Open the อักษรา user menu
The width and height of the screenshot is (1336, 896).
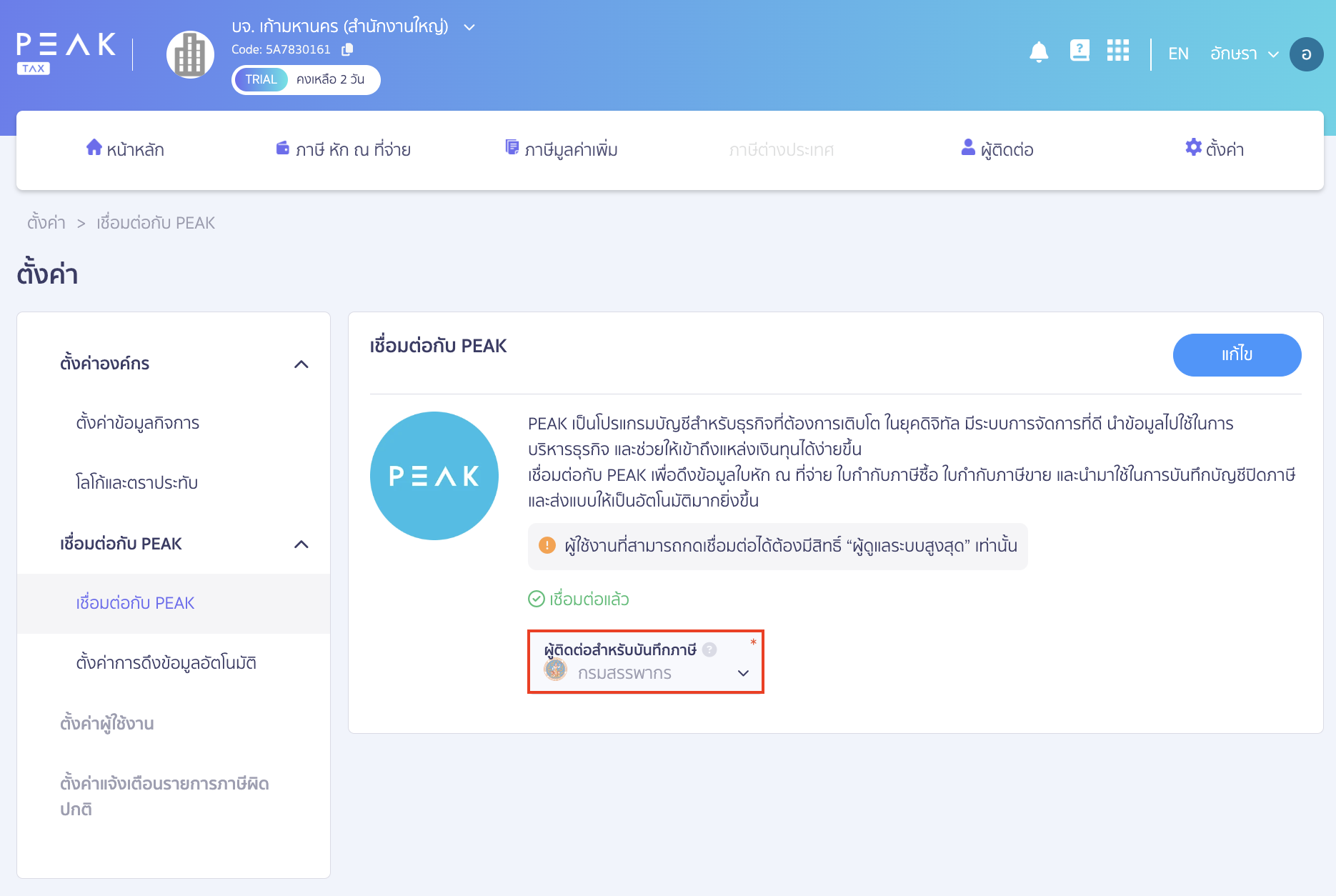[x=1244, y=54]
